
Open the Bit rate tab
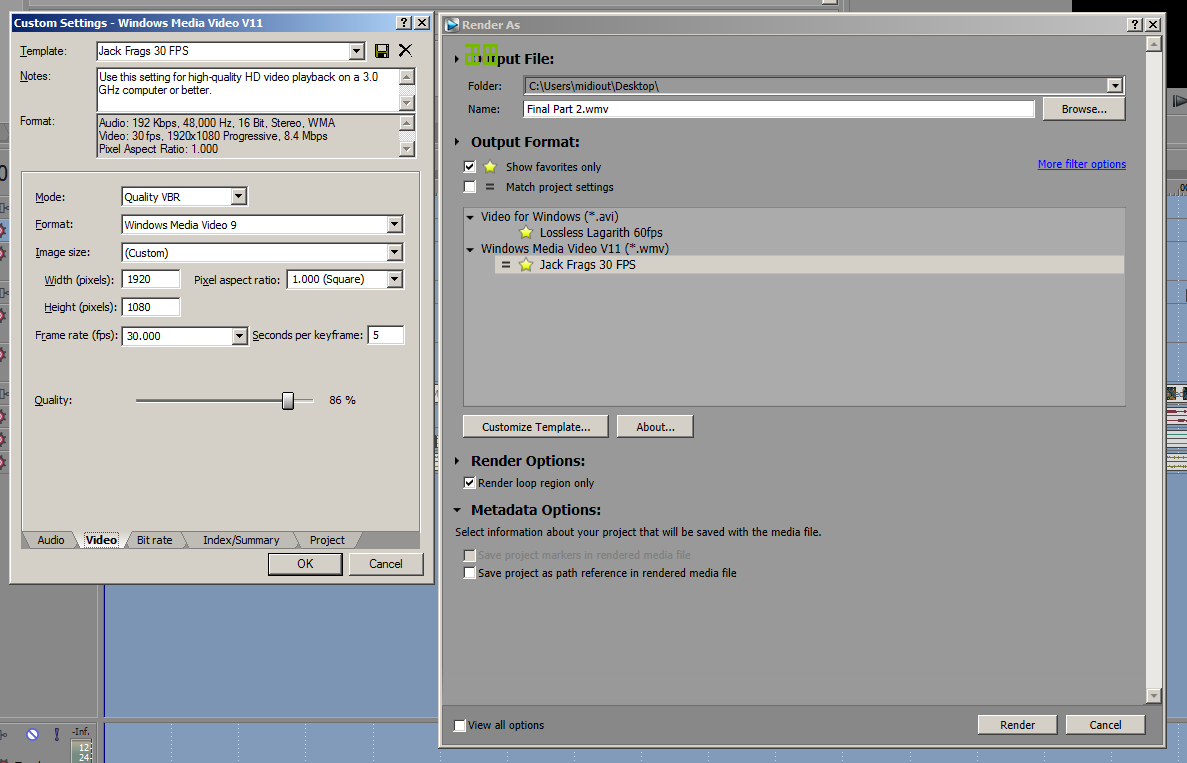coord(154,540)
